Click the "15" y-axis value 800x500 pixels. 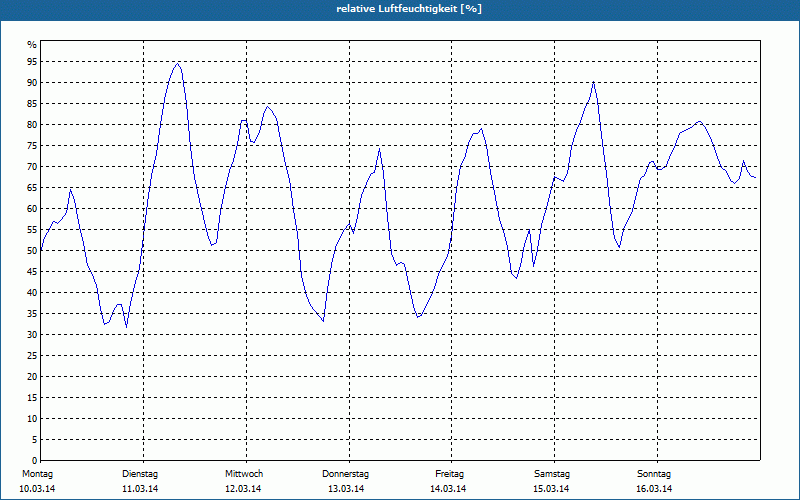point(32,397)
